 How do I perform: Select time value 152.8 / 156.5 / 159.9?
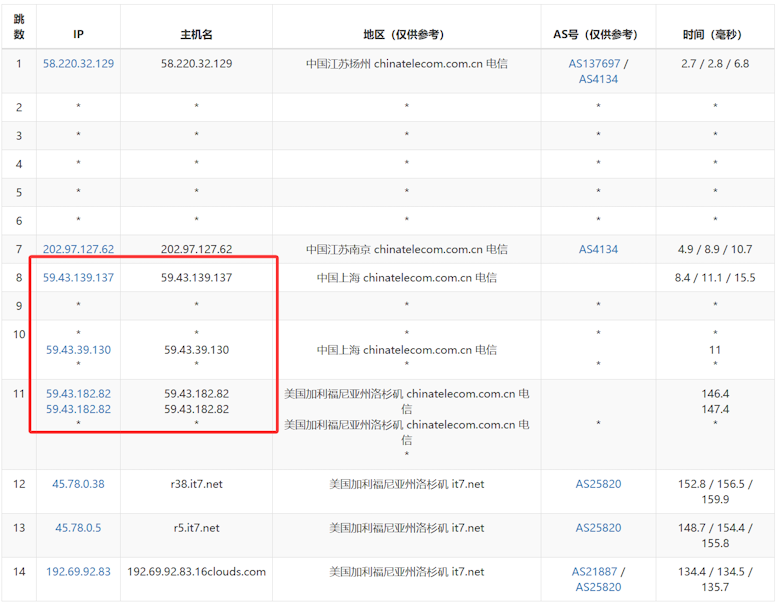point(715,492)
